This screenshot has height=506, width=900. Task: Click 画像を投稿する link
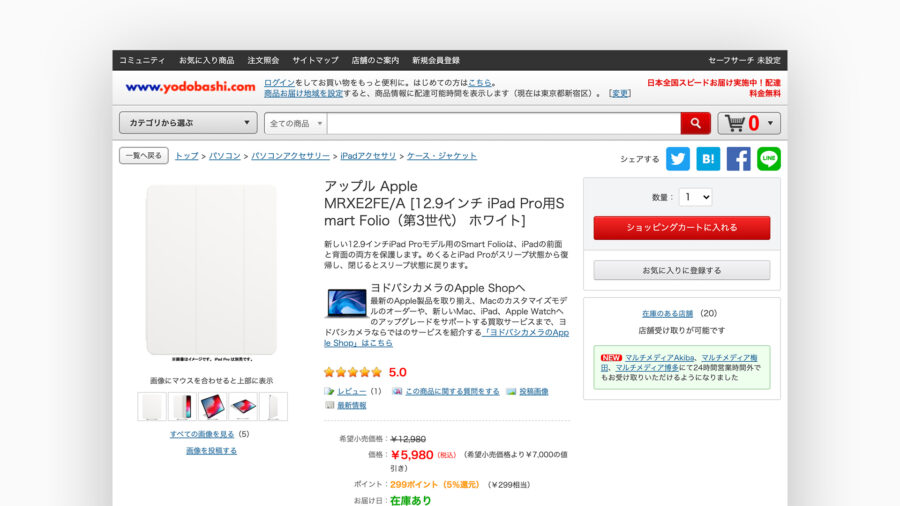(x=211, y=451)
